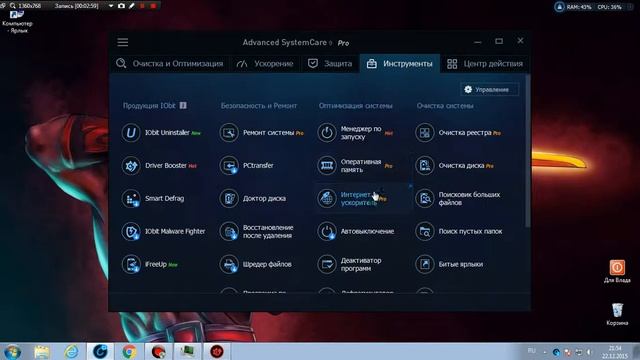
Task: Click camera snapshot icon in recorder bar
Action: (x=121, y=6)
